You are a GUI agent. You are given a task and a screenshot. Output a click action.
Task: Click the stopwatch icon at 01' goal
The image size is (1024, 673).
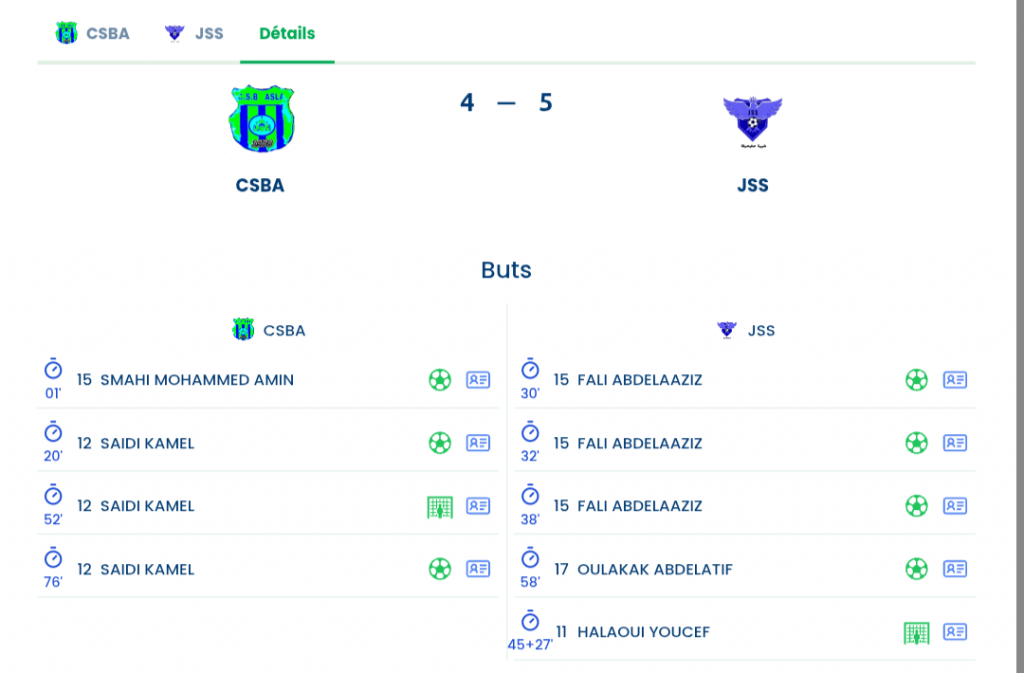pyautogui.click(x=53, y=370)
